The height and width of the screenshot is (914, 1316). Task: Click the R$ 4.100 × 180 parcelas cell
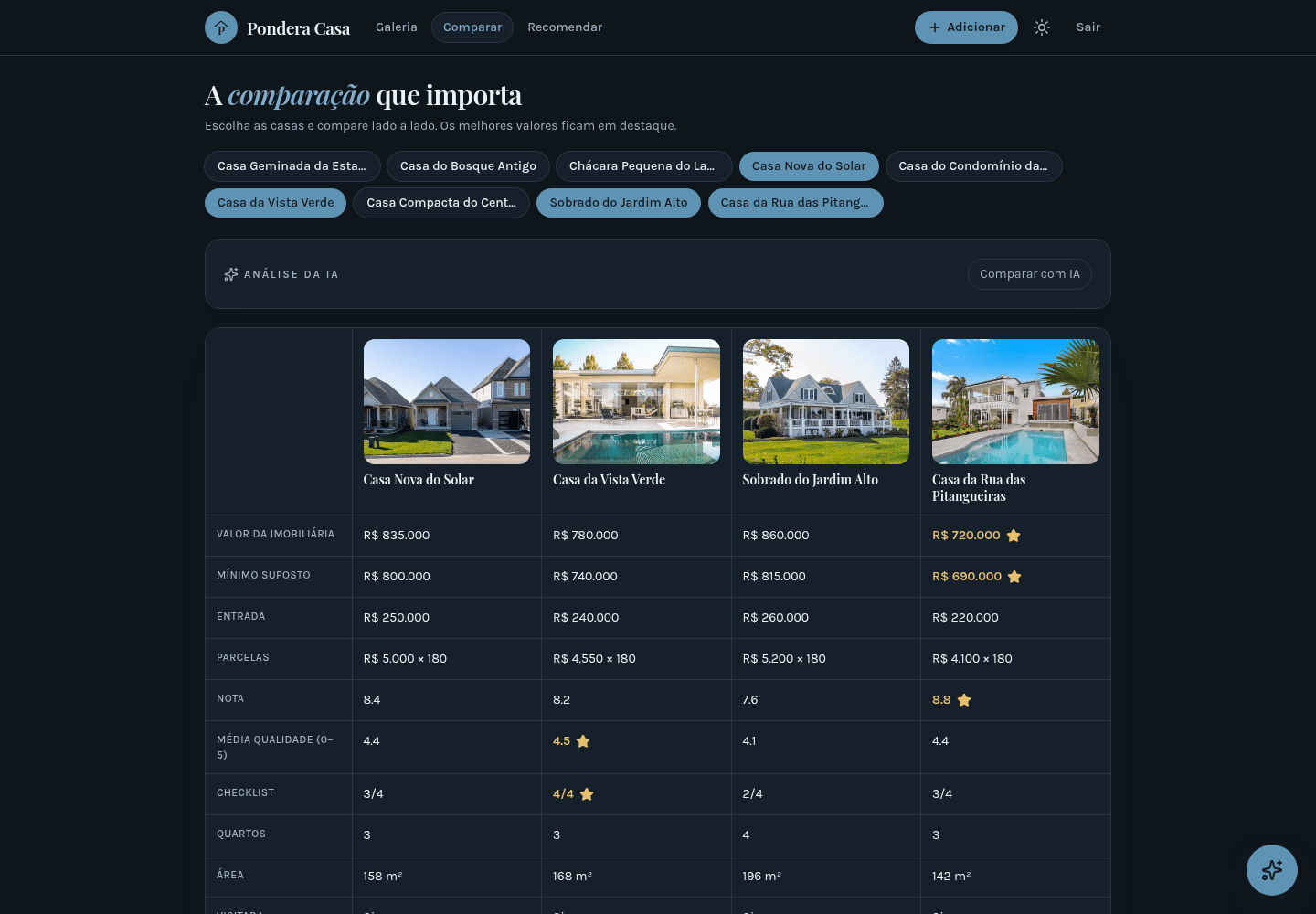[972, 659]
